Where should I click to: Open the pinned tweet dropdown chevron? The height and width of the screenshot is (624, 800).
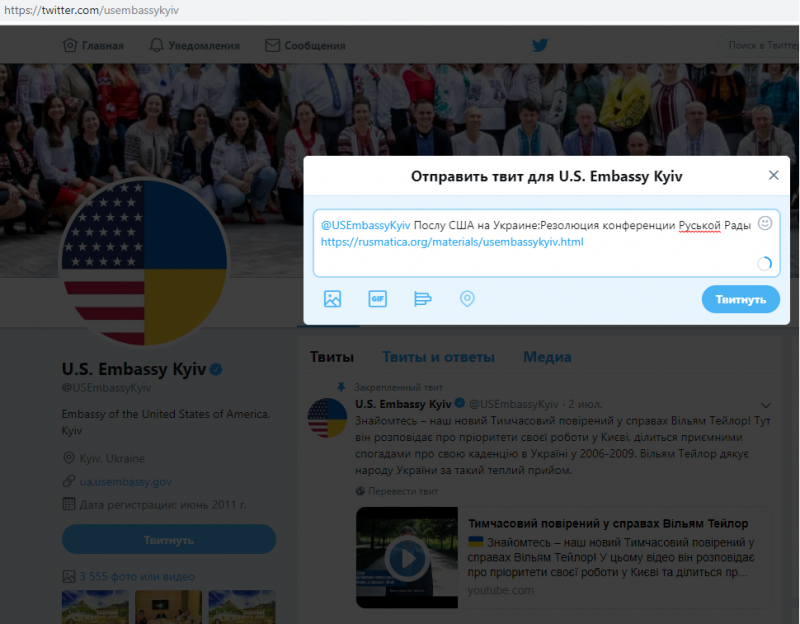click(765, 405)
